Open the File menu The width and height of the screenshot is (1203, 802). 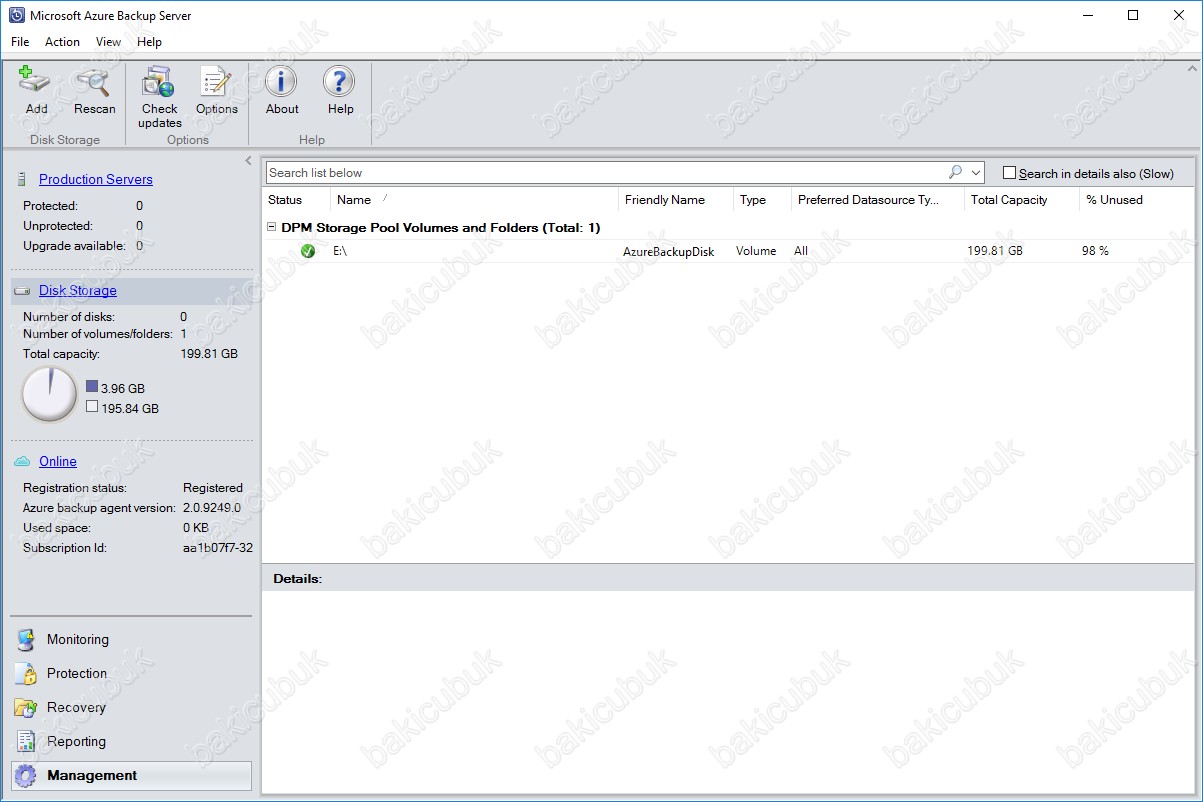pos(20,42)
